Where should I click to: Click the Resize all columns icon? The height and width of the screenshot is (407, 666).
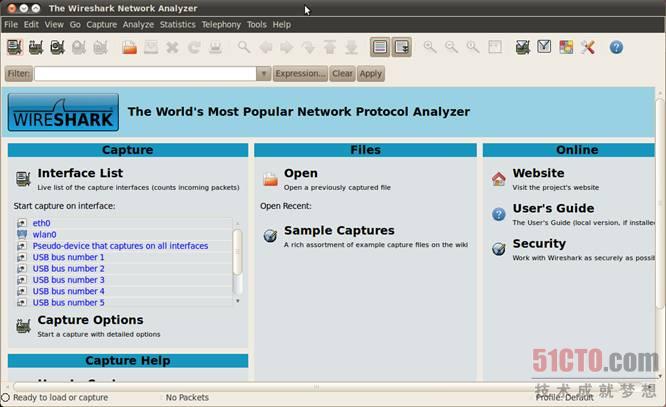[494, 47]
